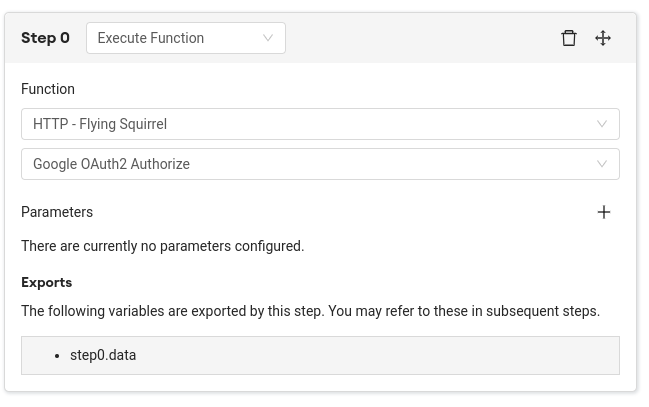Click the move/drag handle icon for Step 0

tap(603, 38)
